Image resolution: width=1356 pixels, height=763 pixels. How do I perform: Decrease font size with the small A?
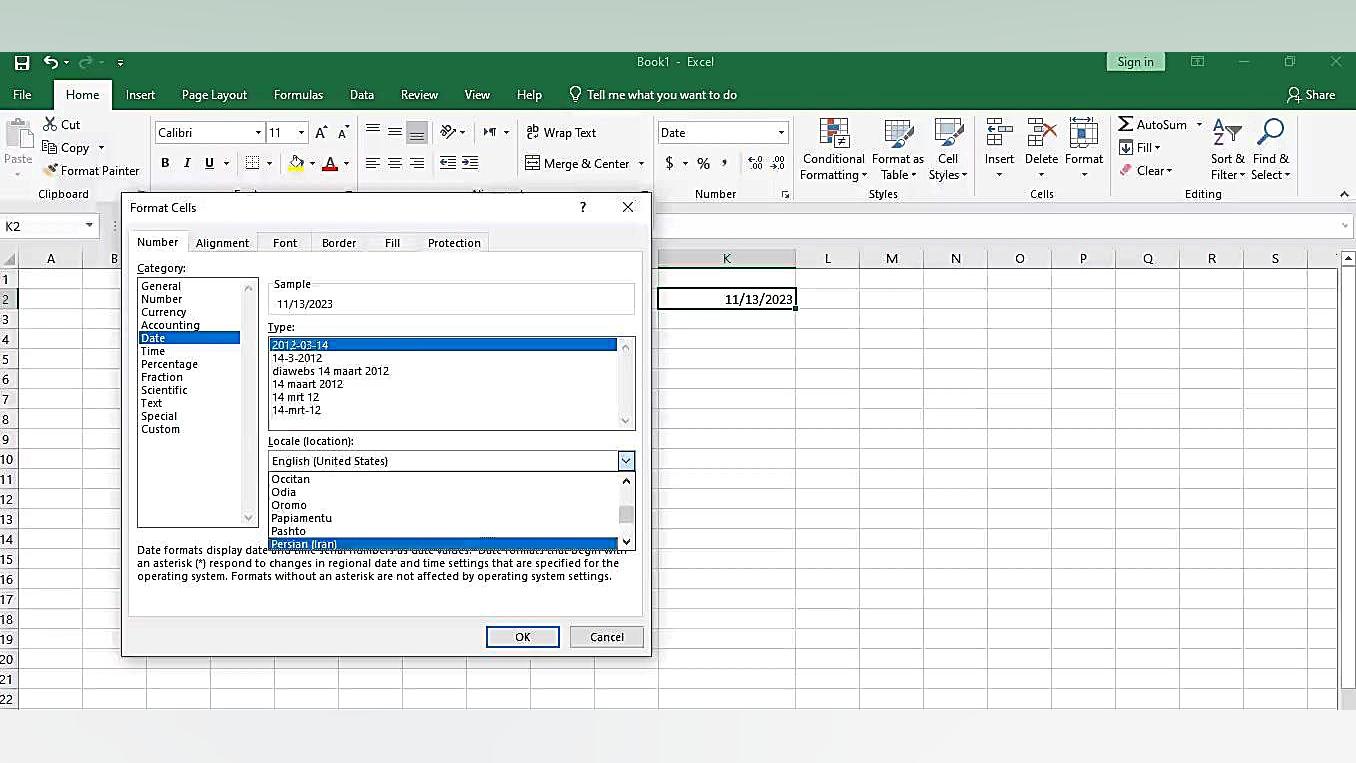(x=343, y=132)
